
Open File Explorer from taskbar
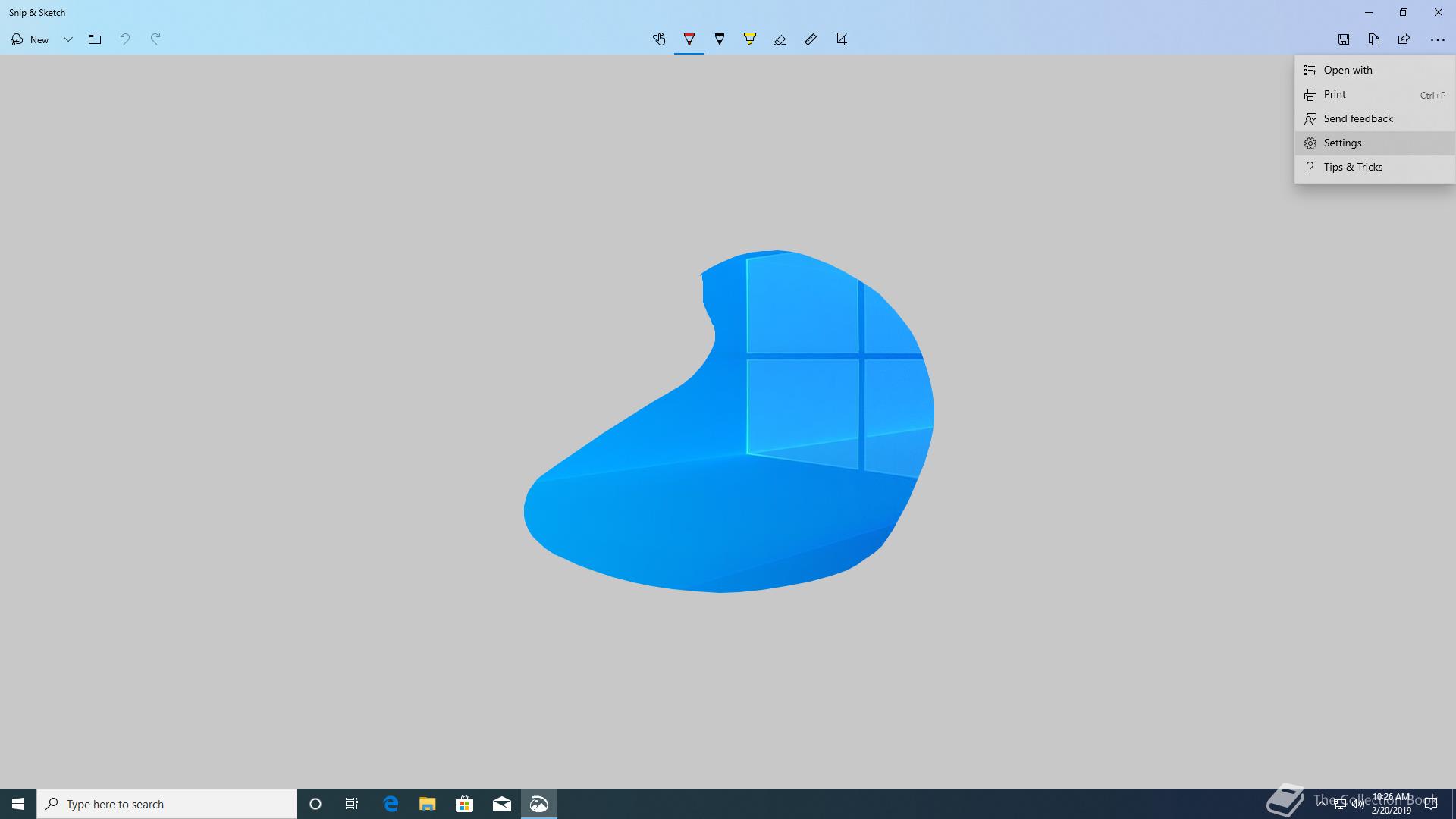[x=428, y=804]
